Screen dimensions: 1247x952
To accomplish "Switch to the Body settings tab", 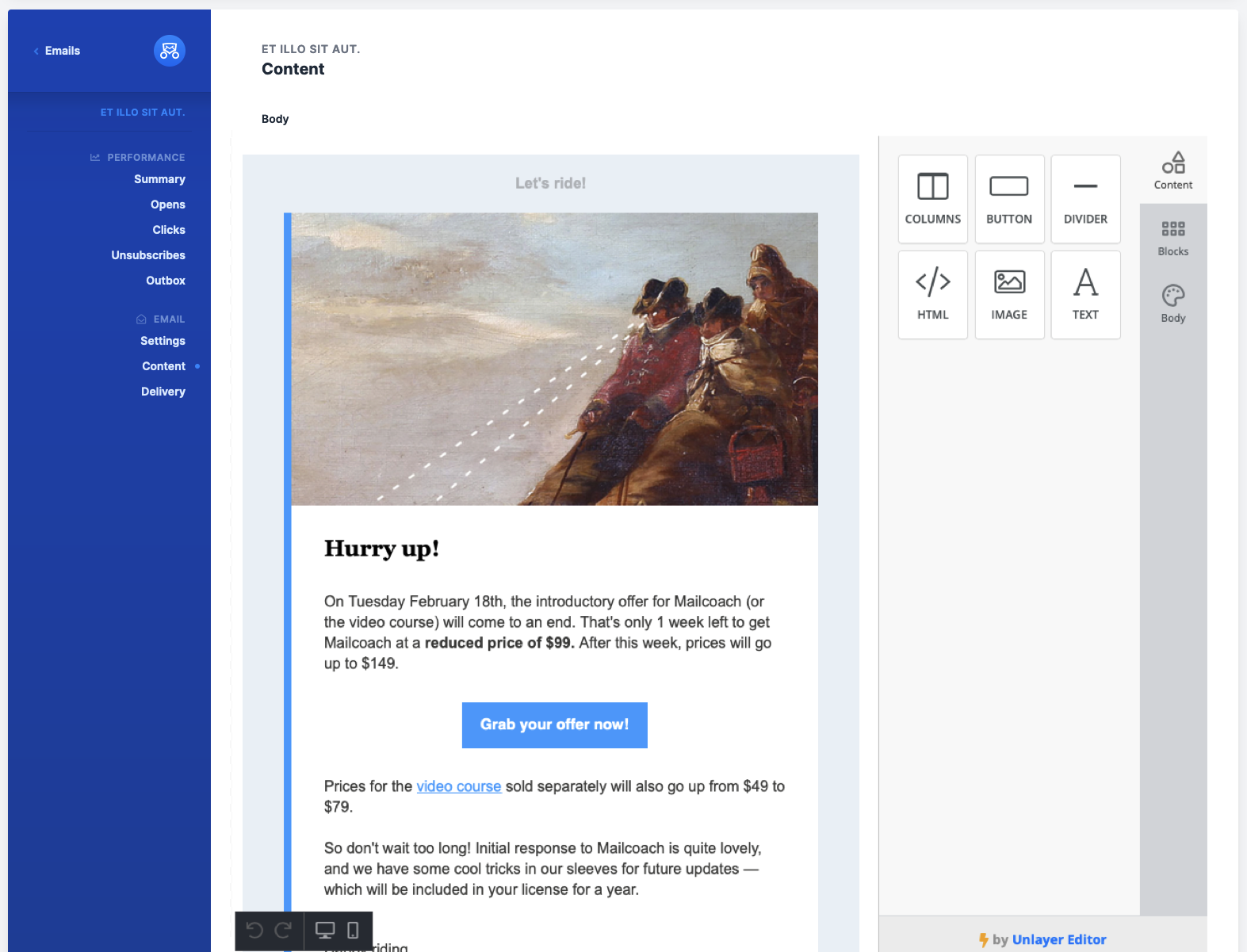I will (1173, 304).
